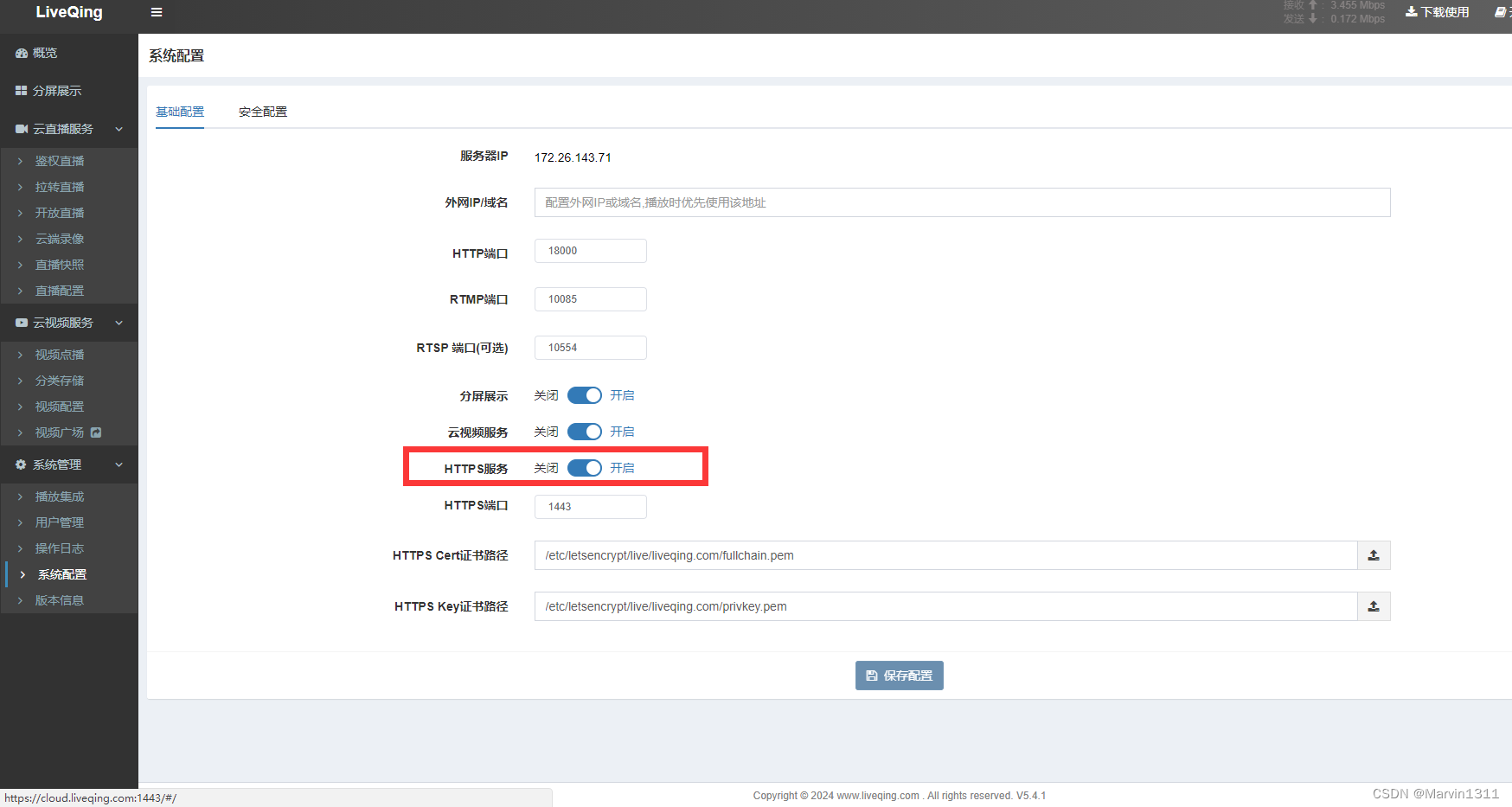This screenshot has height=807, width=1512.
Task: Collapse the 云视频服务 menu chevron
Action: pos(119,323)
